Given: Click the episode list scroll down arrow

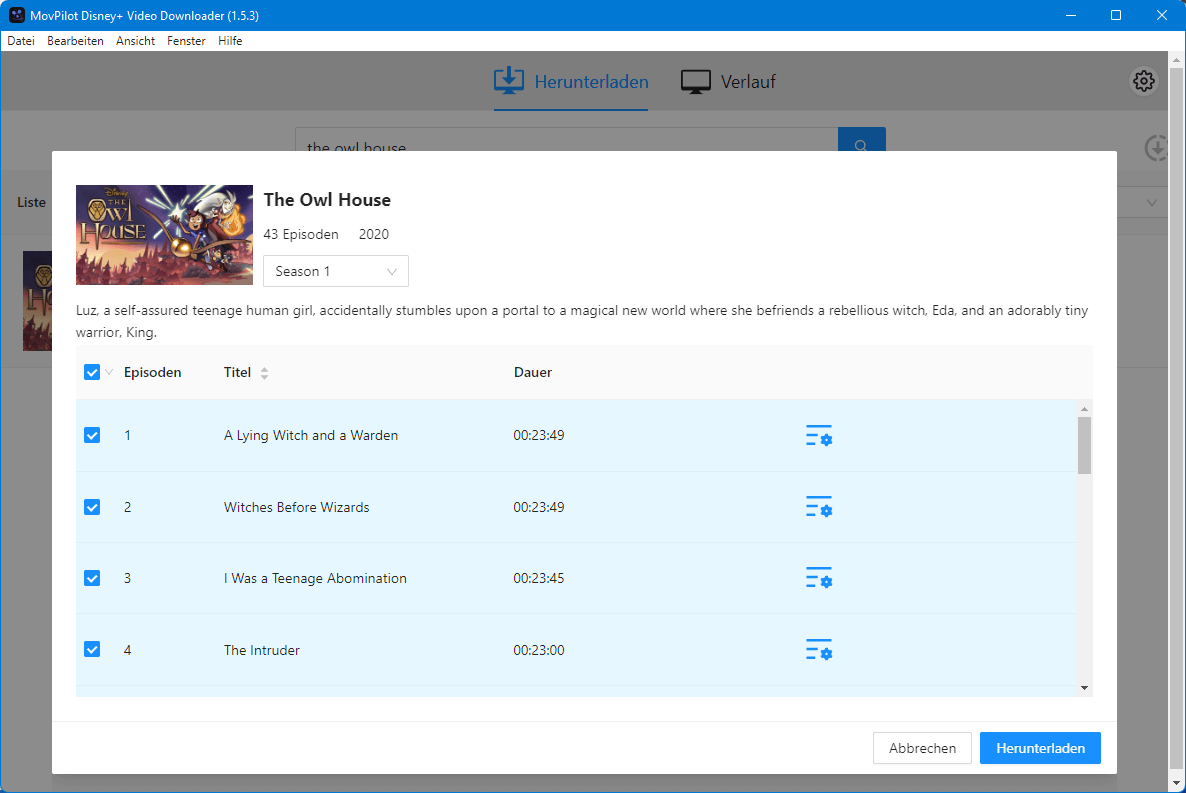Looking at the screenshot, I should [1085, 688].
